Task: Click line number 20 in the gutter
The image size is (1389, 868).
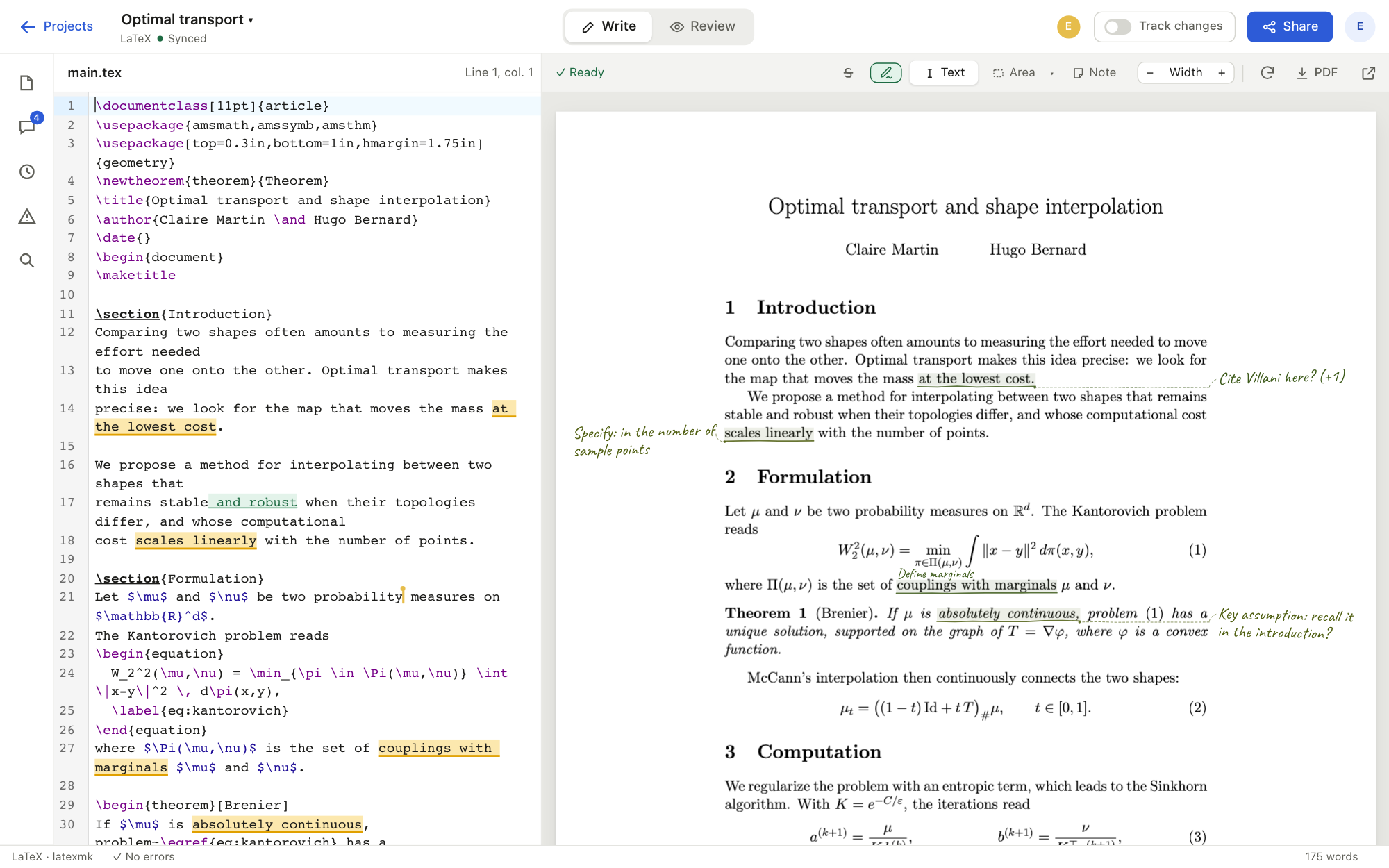Action: click(x=67, y=578)
